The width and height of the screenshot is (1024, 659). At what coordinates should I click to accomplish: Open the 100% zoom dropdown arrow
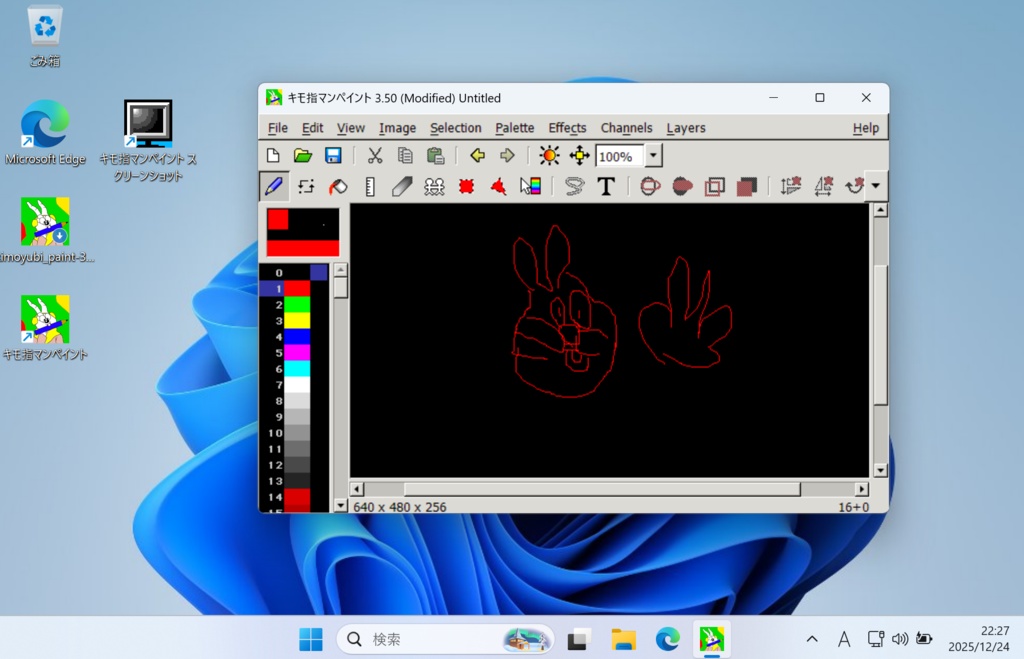(653, 156)
